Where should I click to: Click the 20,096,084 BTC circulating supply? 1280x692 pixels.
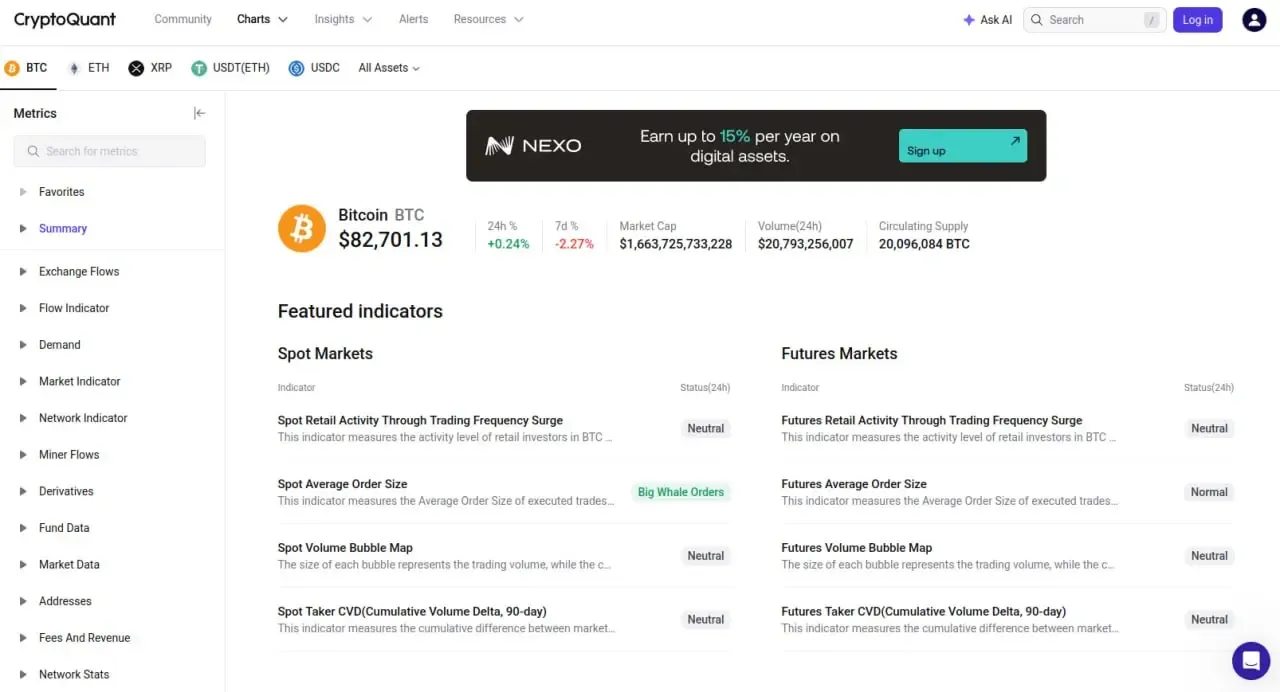924,244
